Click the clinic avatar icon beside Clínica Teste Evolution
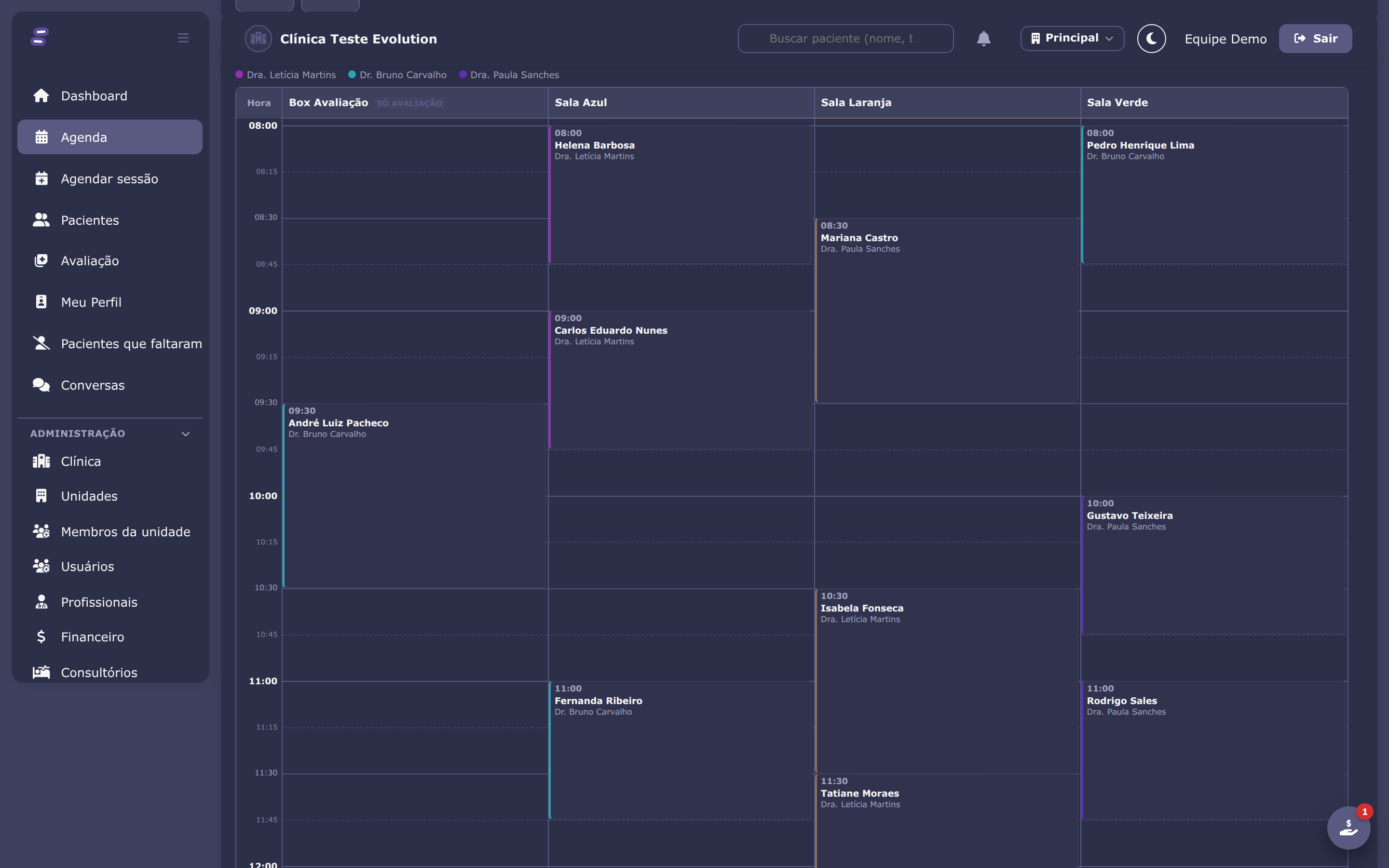Screen dimensions: 1389x868 coord(259,39)
